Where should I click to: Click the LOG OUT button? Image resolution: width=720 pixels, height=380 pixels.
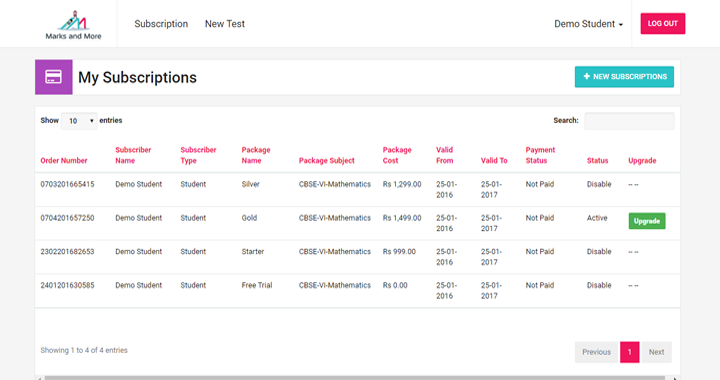click(663, 23)
